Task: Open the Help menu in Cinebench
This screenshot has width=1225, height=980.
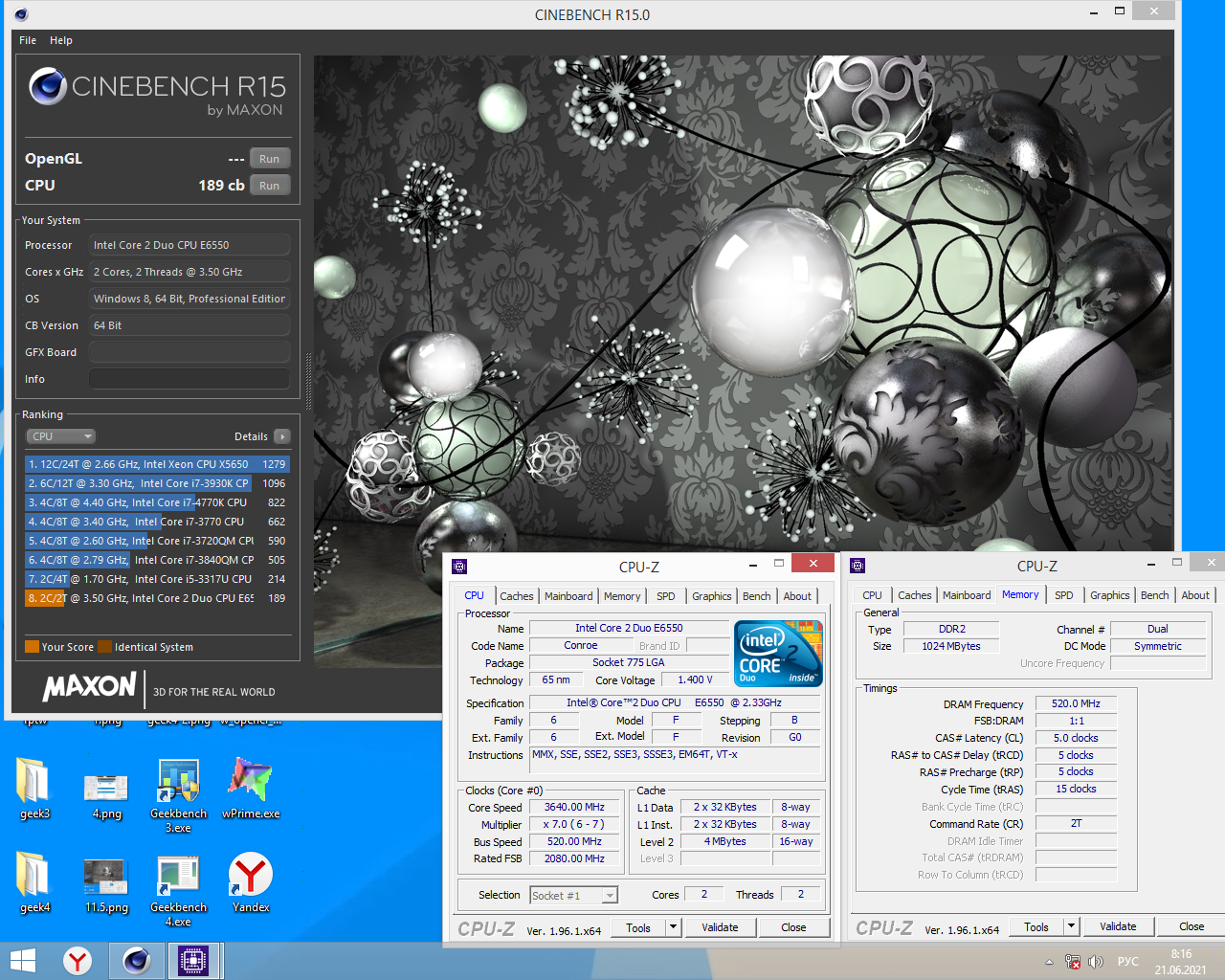Action: tap(61, 40)
